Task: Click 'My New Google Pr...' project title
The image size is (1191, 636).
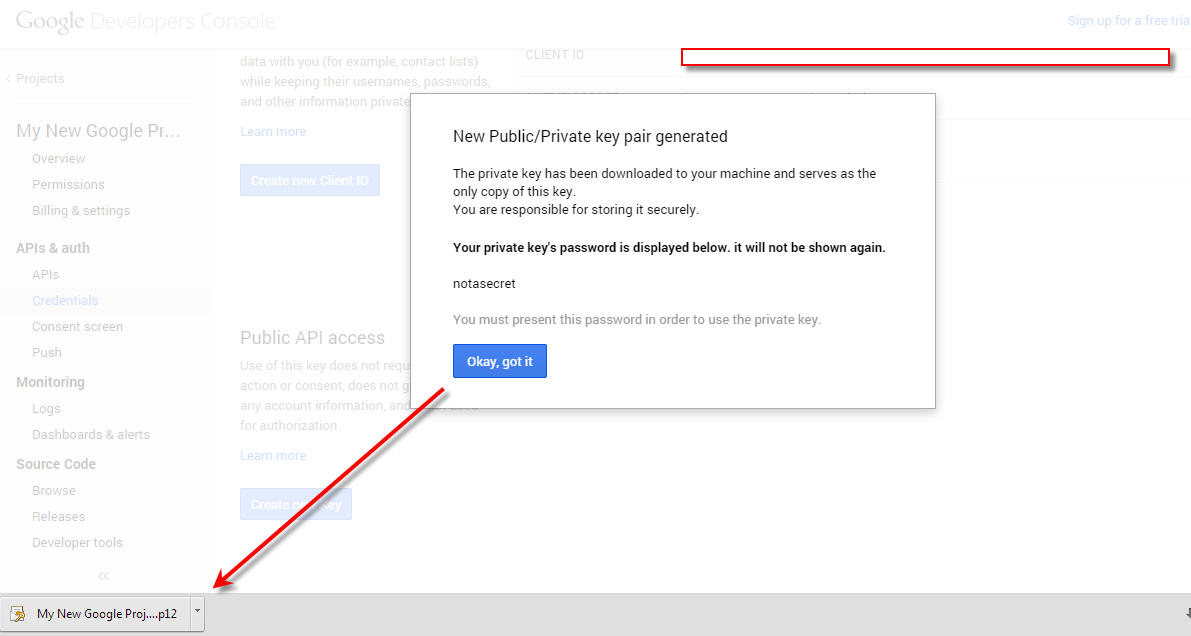Action: click(x=98, y=131)
